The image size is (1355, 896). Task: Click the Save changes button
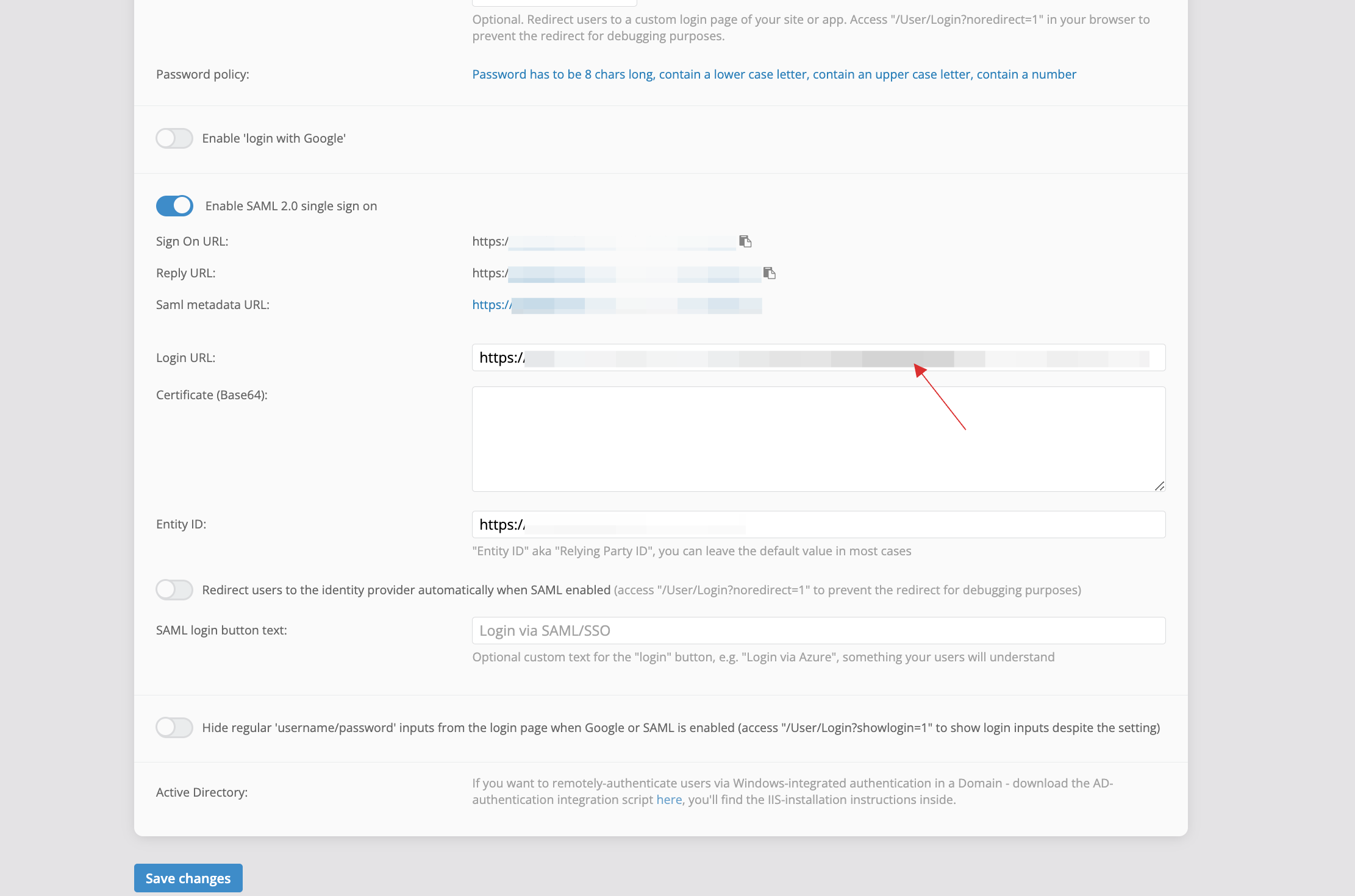coord(188,878)
